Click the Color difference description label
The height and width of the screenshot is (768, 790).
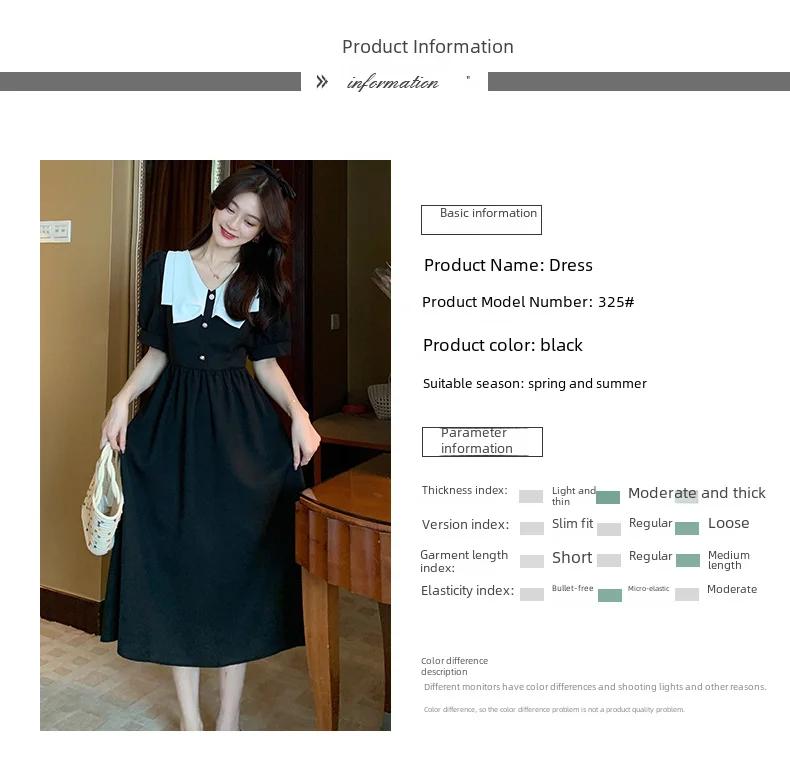click(x=454, y=666)
